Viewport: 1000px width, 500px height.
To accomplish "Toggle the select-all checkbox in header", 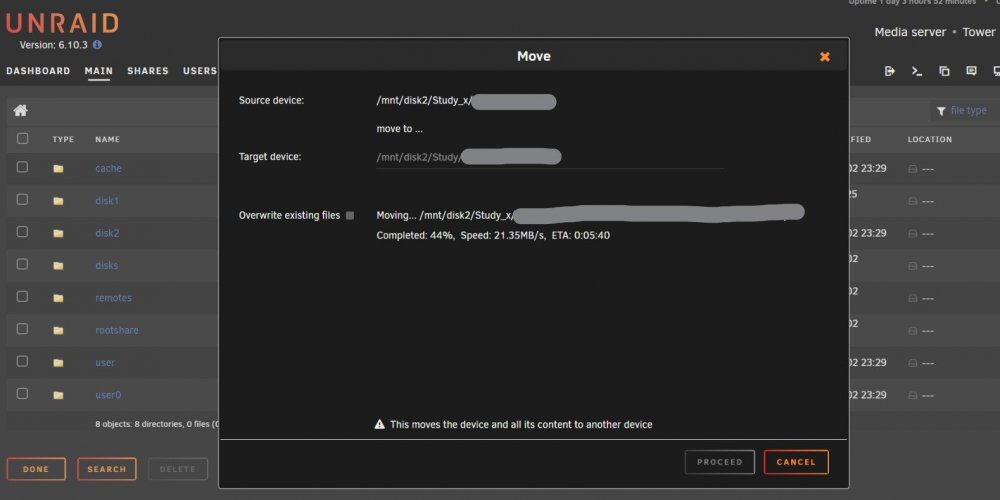I will point(22,138).
